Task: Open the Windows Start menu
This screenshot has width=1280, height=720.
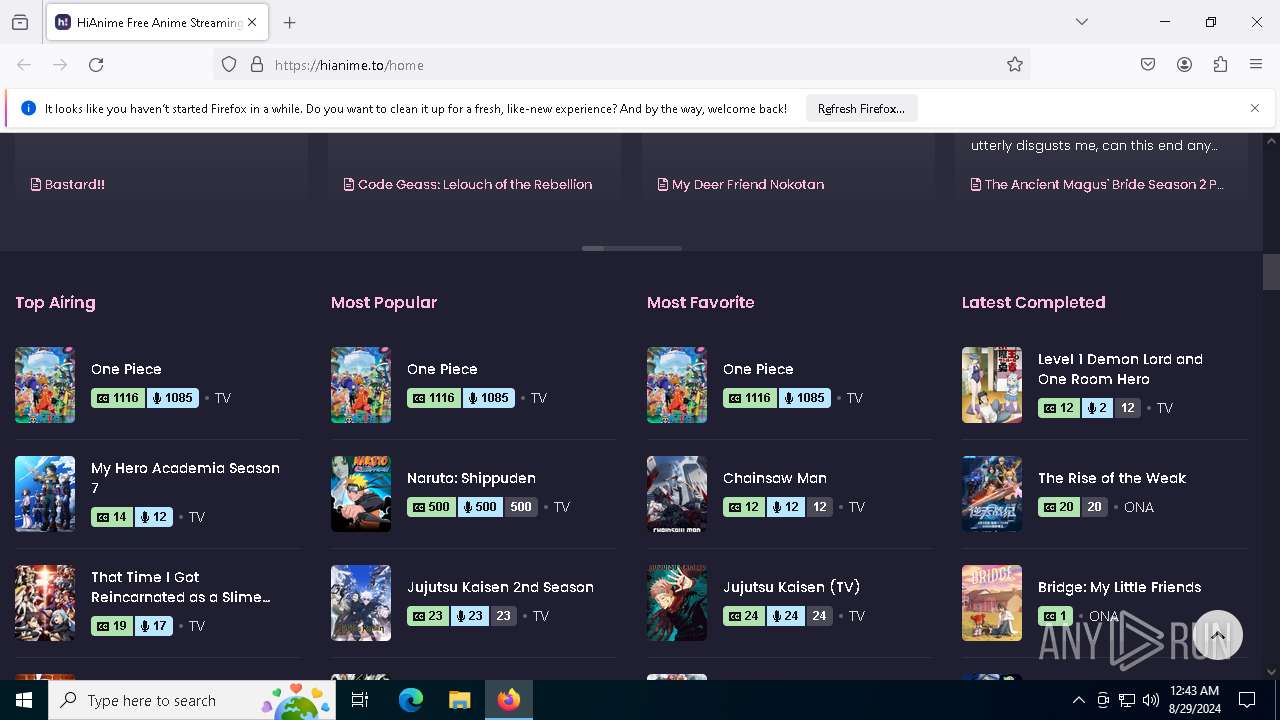Action: [24, 700]
